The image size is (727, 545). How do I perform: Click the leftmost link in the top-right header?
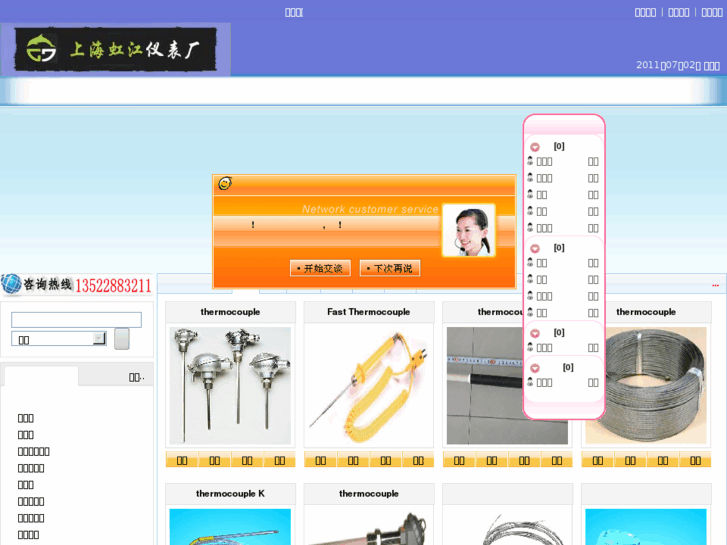(645, 13)
